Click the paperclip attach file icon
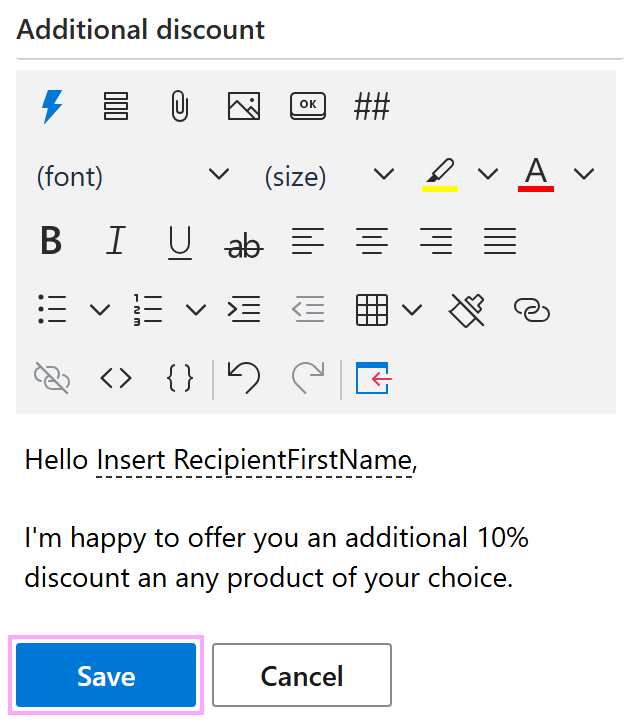This screenshot has height=724, width=638. pyautogui.click(x=180, y=106)
